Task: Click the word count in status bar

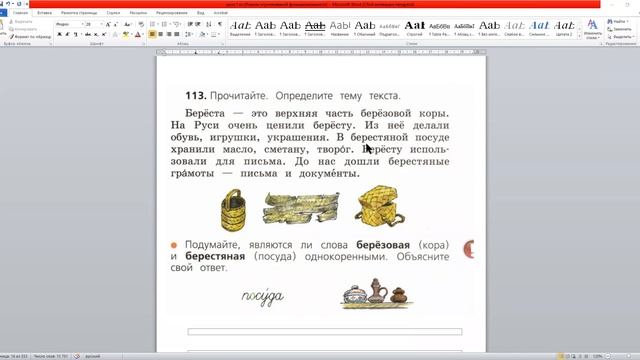Action: pyautogui.click(x=51, y=356)
